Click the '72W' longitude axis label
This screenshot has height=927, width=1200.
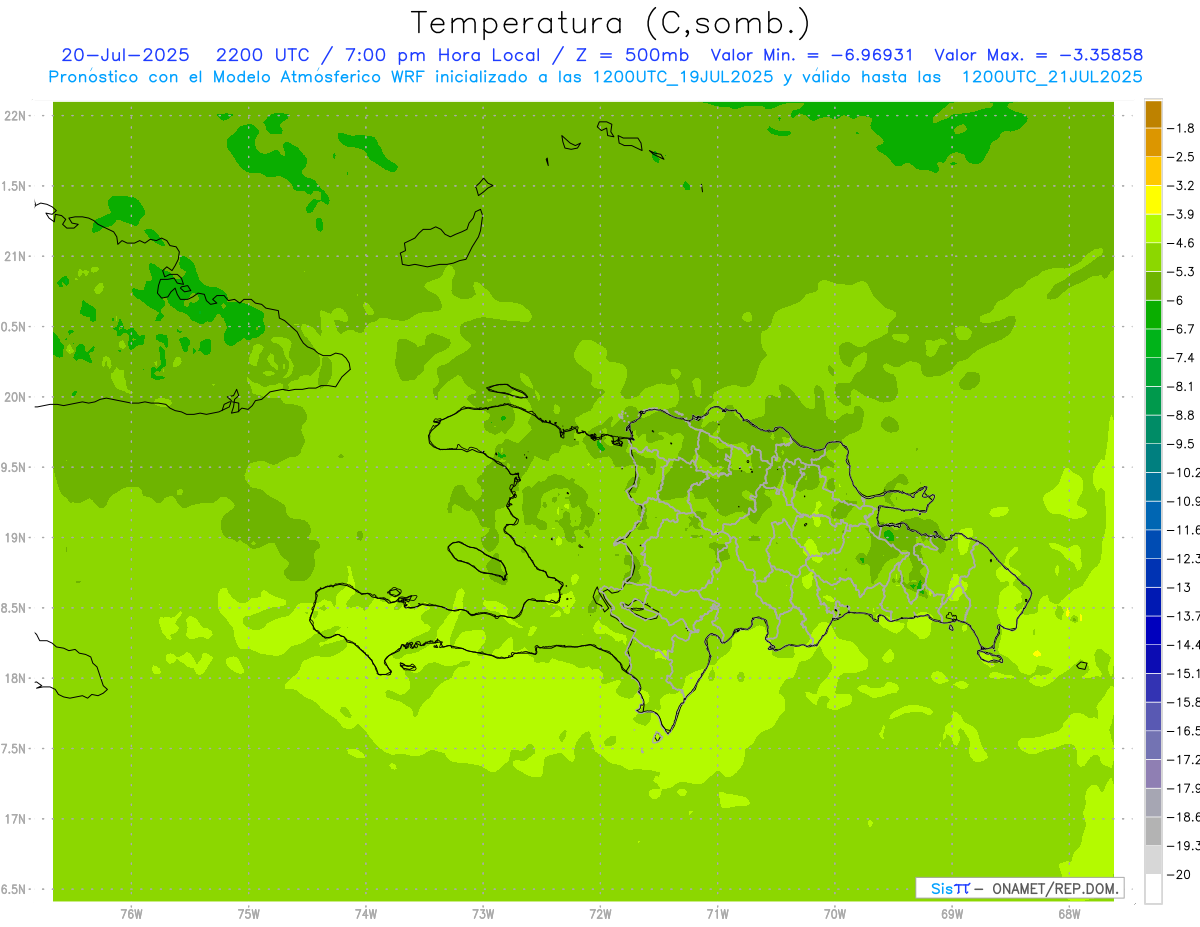tap(600, 913)
